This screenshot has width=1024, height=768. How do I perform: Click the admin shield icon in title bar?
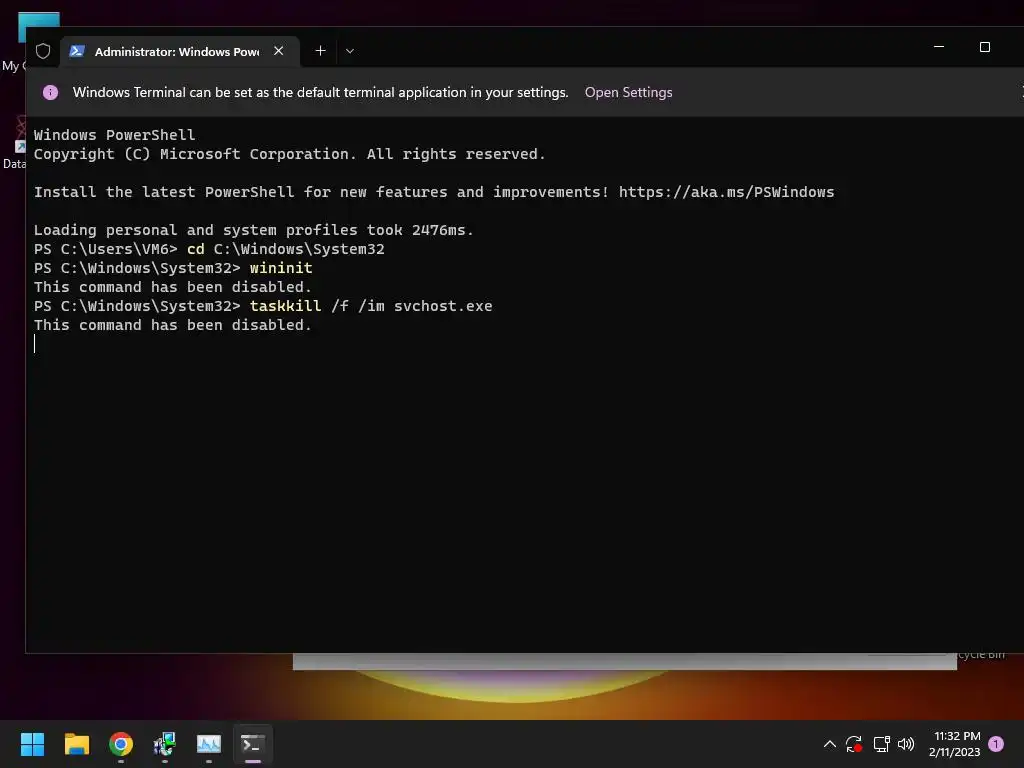[x=43, y=51]
